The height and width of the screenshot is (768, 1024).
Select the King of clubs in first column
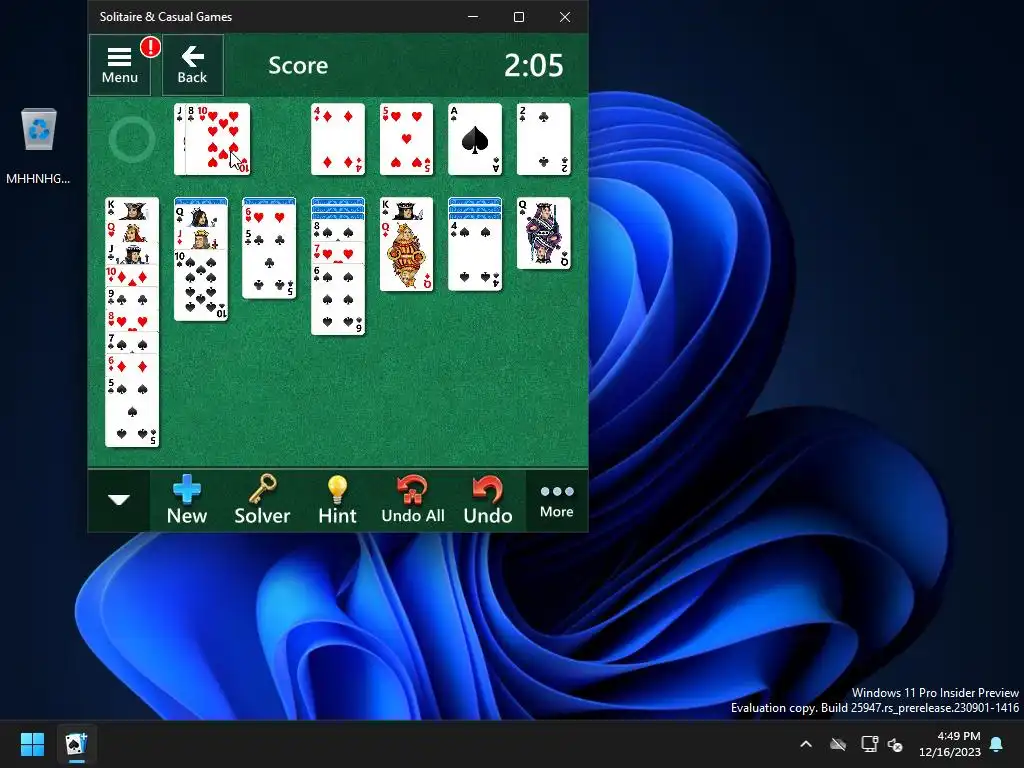pyautogui.click(x=132, y=208)
